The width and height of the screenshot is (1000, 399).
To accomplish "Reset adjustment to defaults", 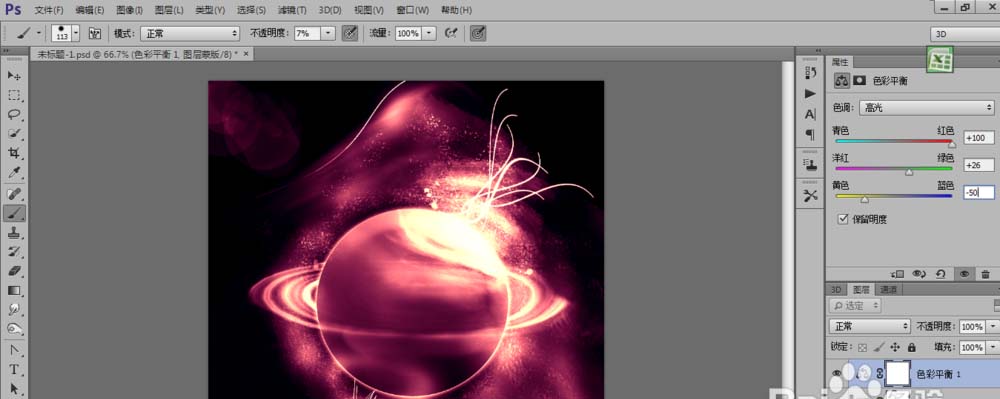I will [940, 274].
